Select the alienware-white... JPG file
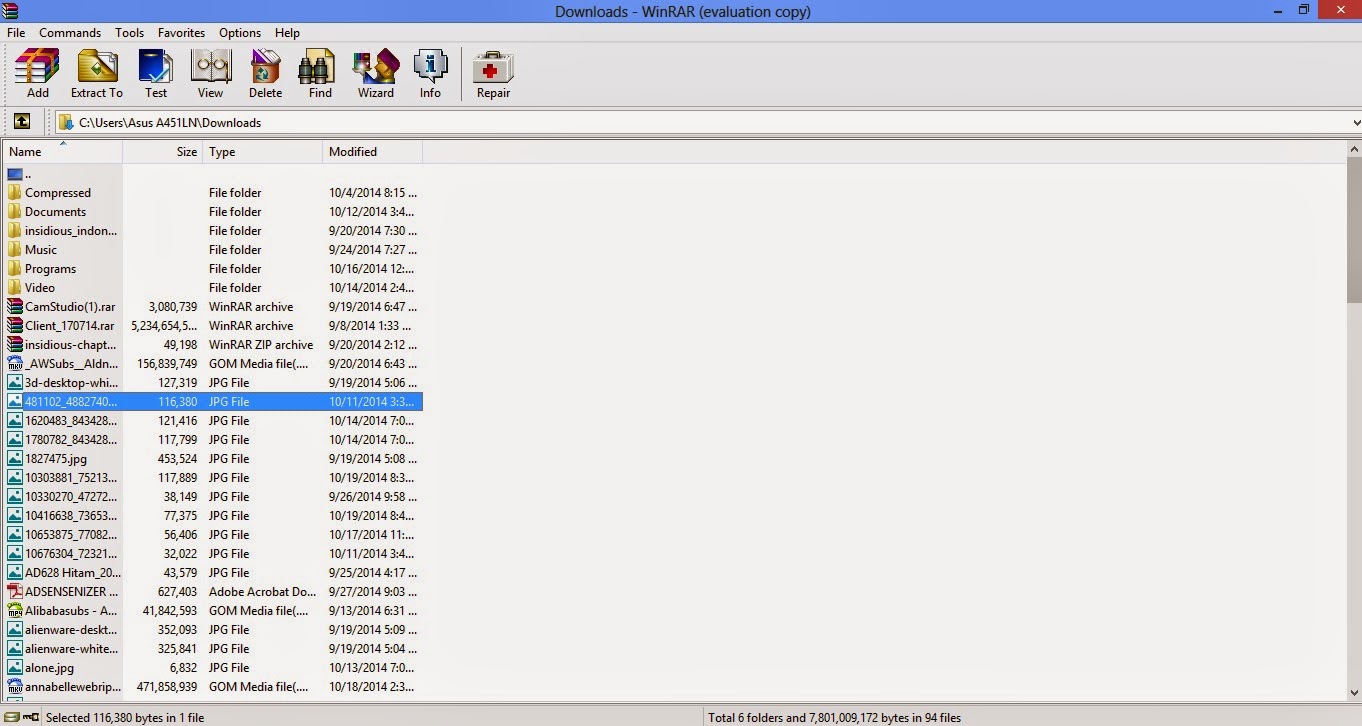Screen dimensions: 1362x726 213,649
